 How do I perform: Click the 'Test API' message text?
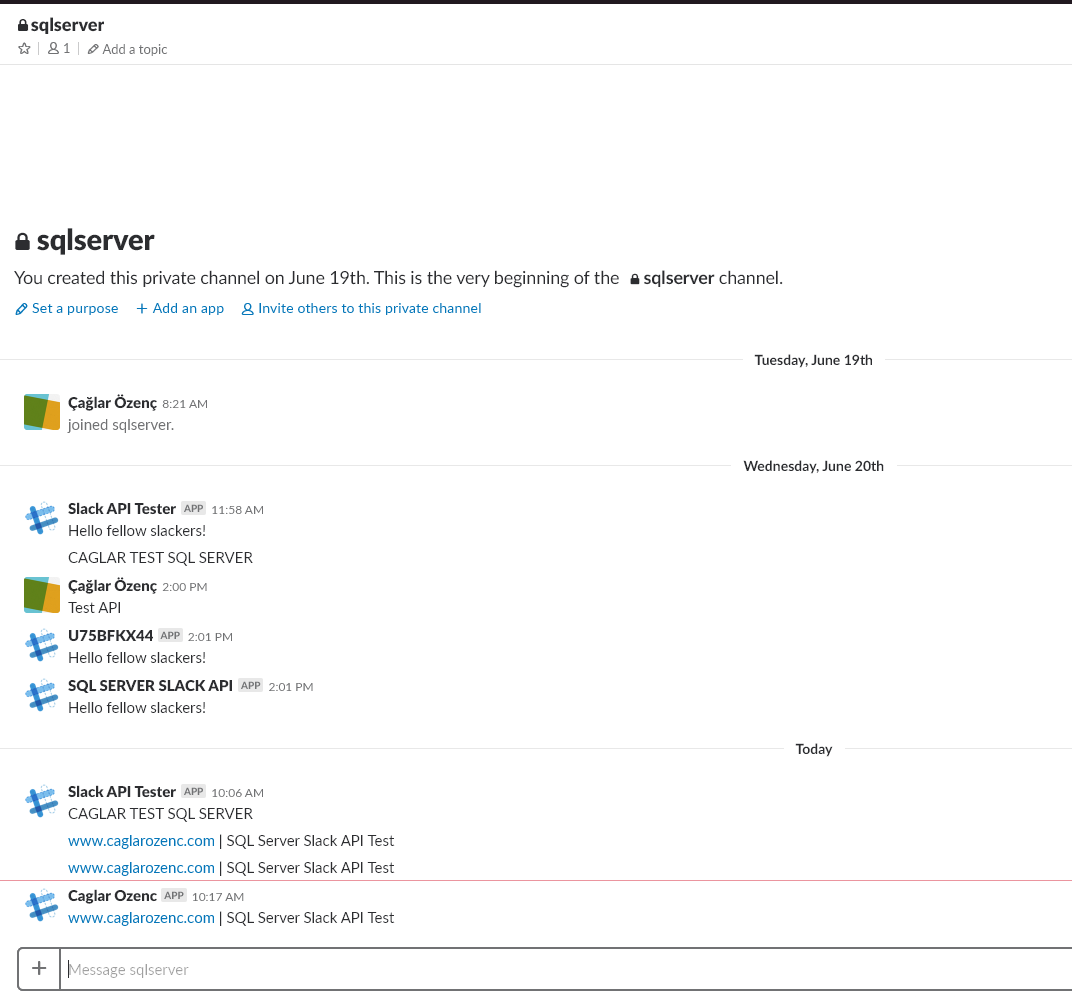click(94, 608)
